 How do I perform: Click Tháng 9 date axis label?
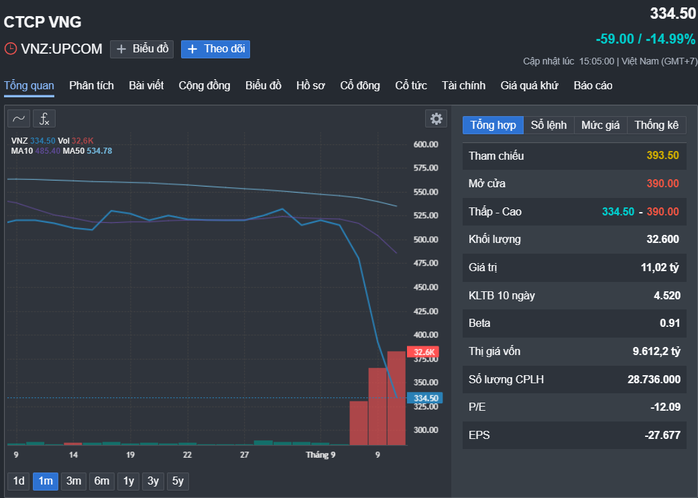321,455
